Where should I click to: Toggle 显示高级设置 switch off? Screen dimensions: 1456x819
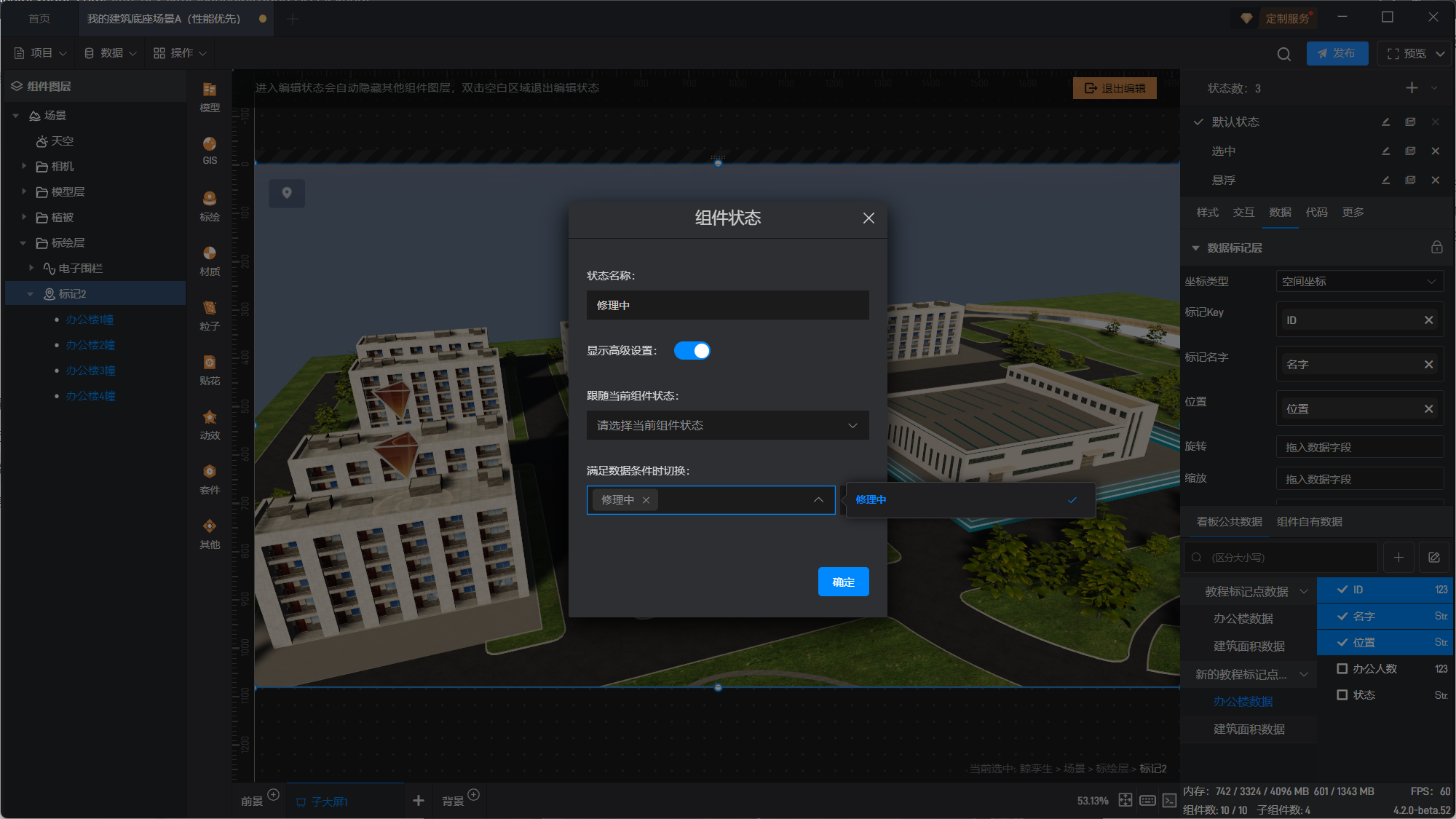(x=692, y=351)
